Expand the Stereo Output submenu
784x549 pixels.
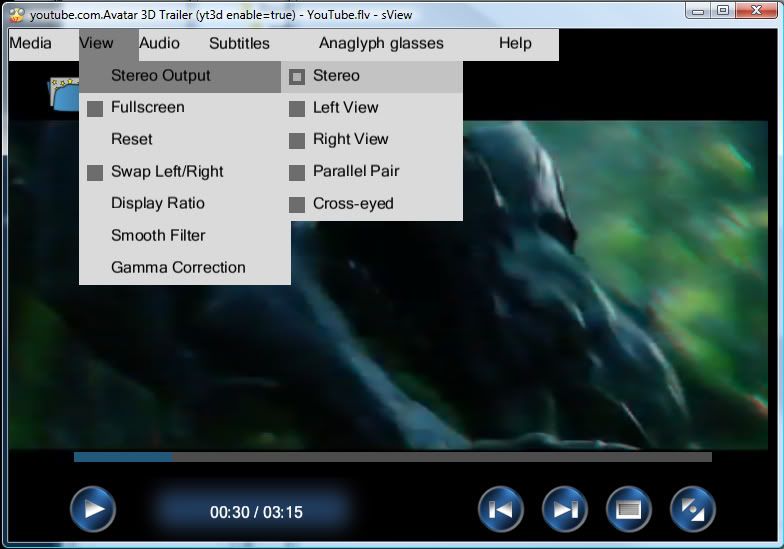coord(180,76)
